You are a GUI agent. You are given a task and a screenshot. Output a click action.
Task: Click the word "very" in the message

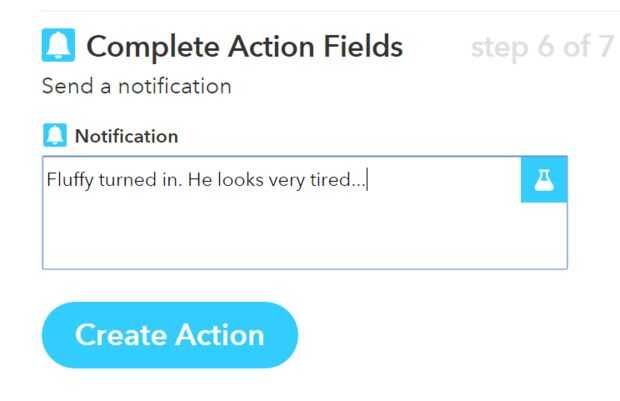[295, 181]
